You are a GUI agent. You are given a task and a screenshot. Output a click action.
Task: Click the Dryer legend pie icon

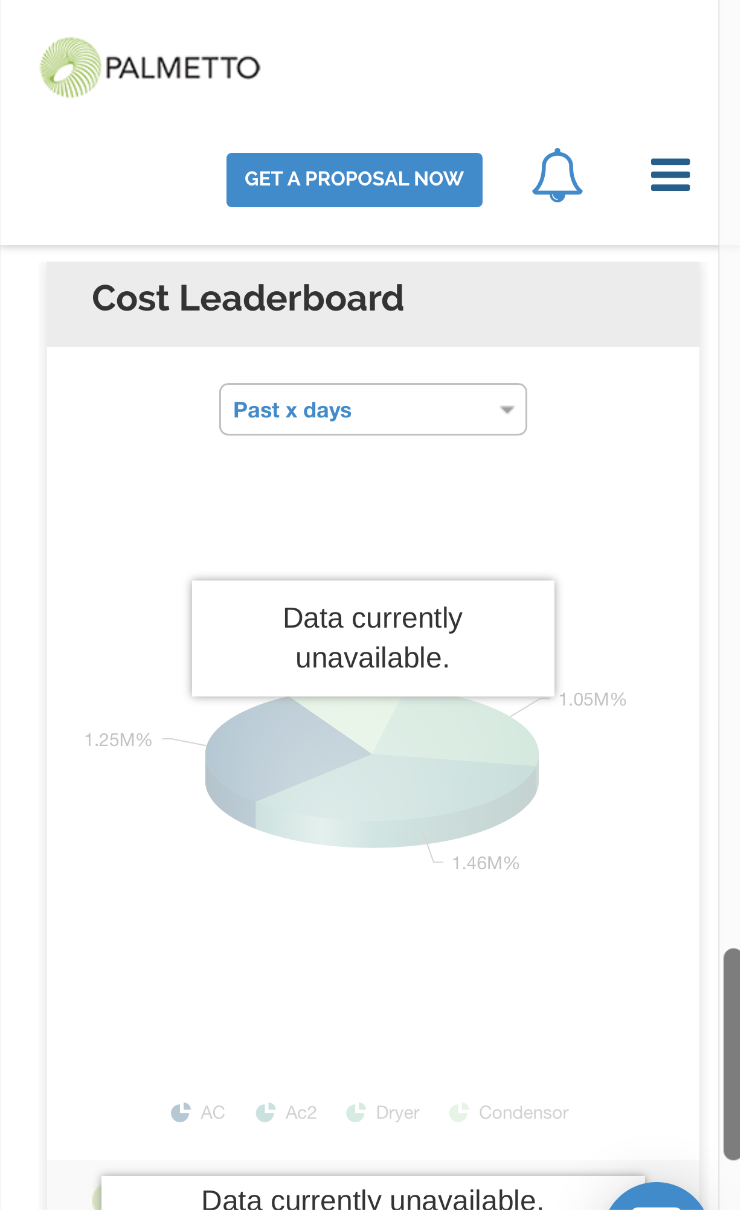tap(355, 1112)
